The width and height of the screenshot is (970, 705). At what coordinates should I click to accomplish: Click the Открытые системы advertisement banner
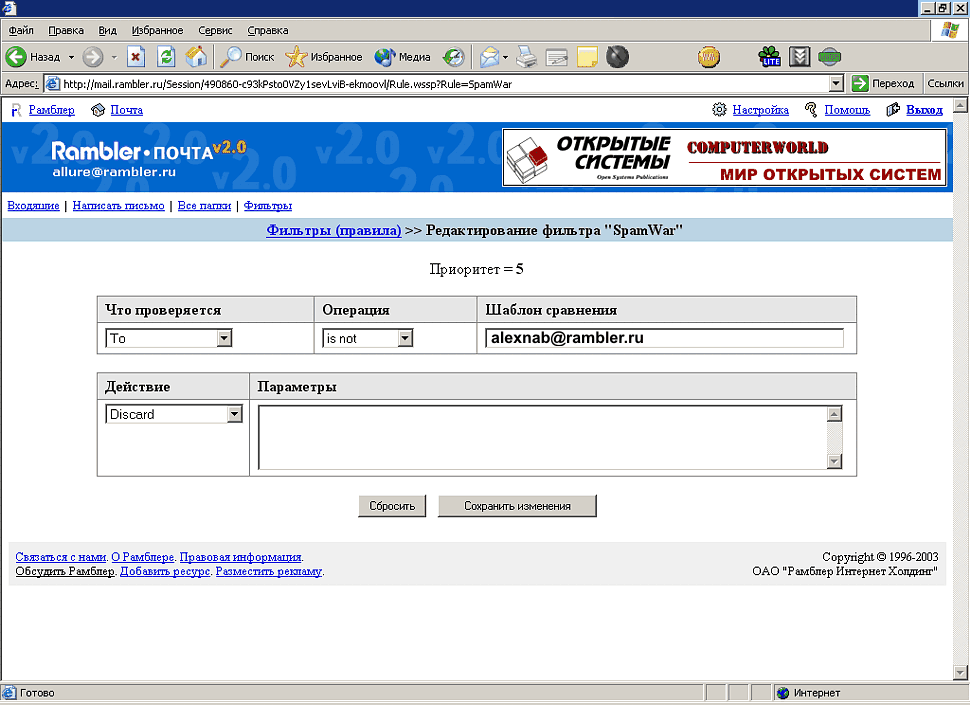(724, 157)
